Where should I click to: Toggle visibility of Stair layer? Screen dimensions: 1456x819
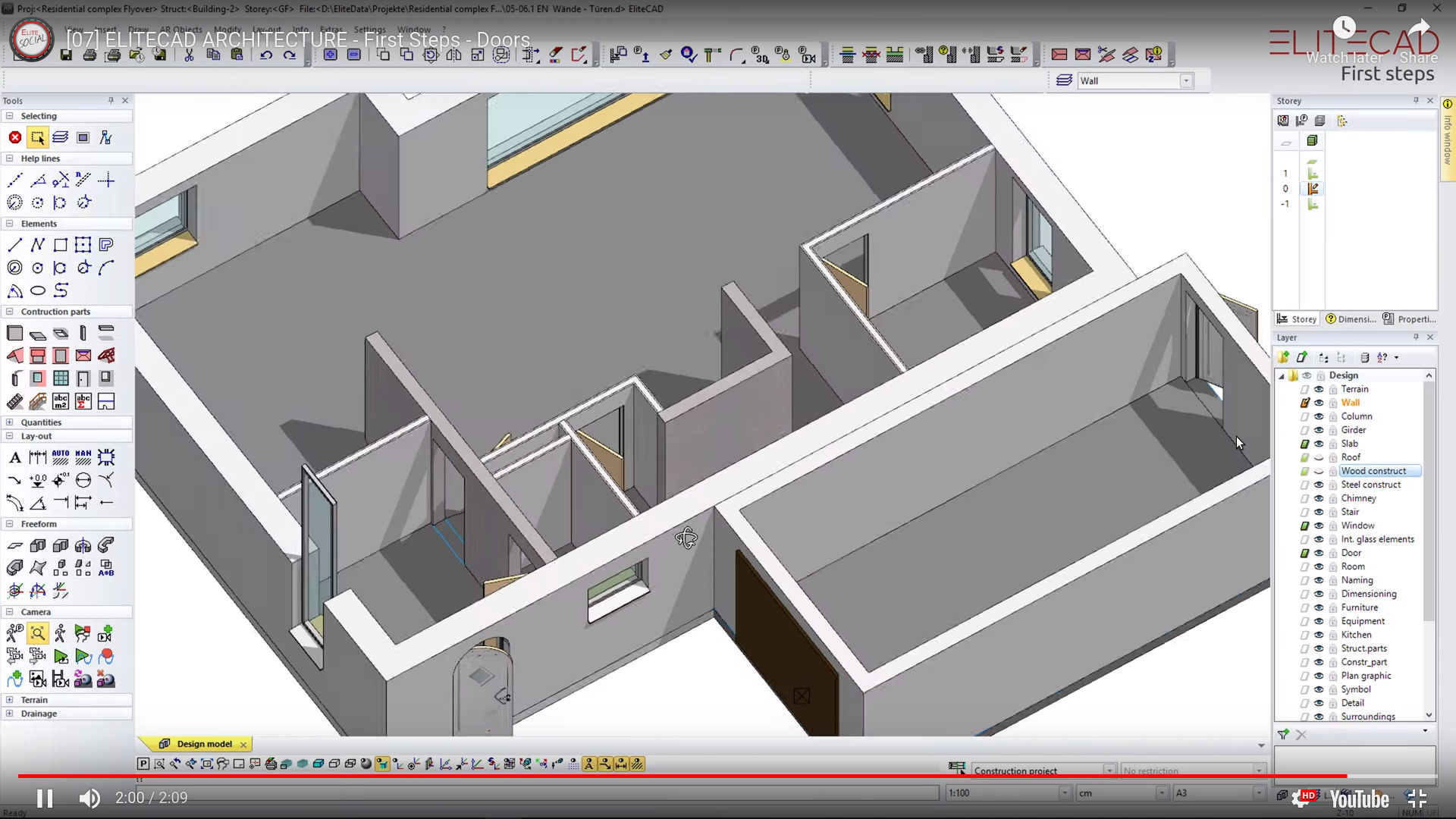1319,512
